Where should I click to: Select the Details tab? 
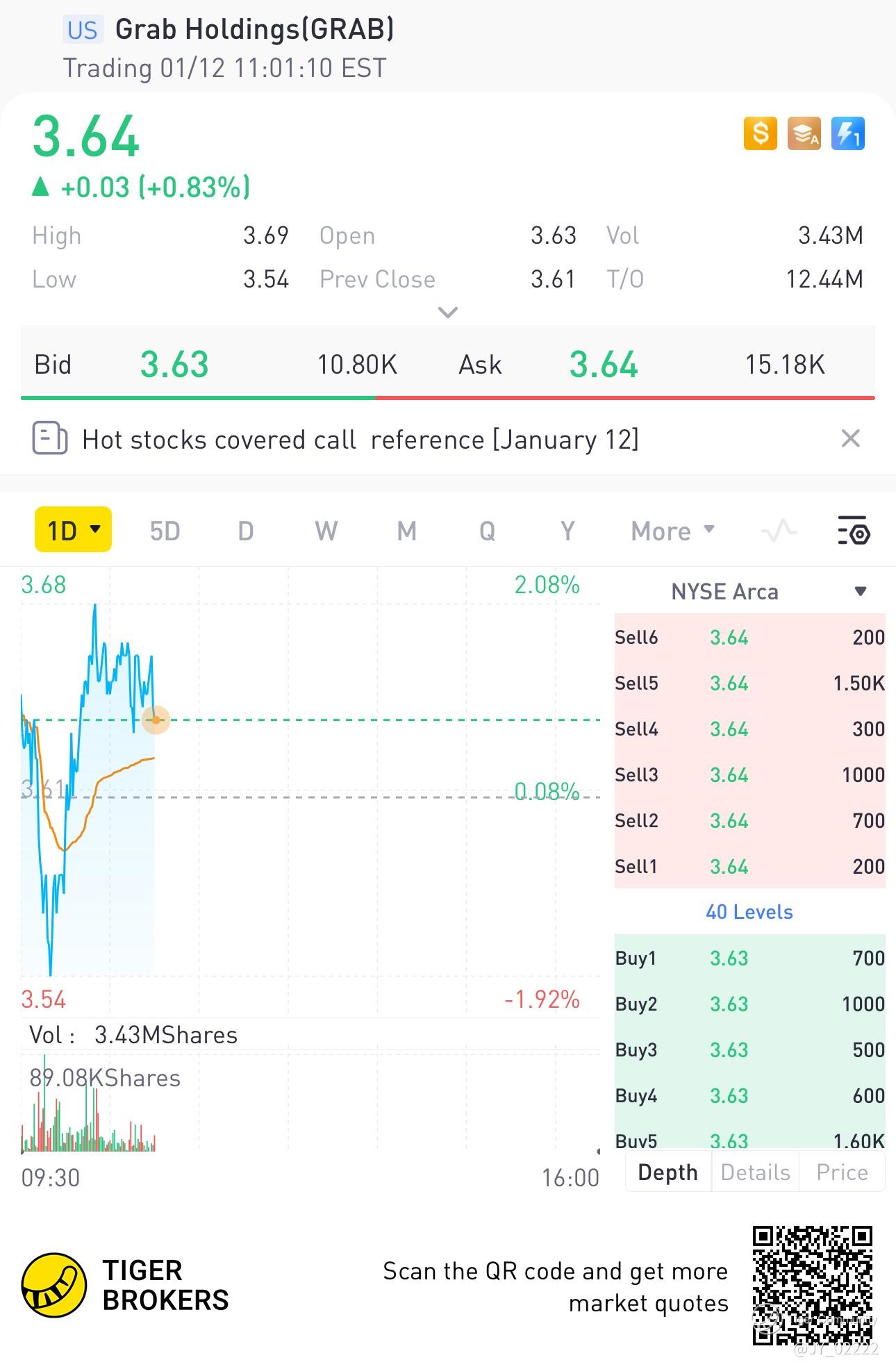(755, 1172)
